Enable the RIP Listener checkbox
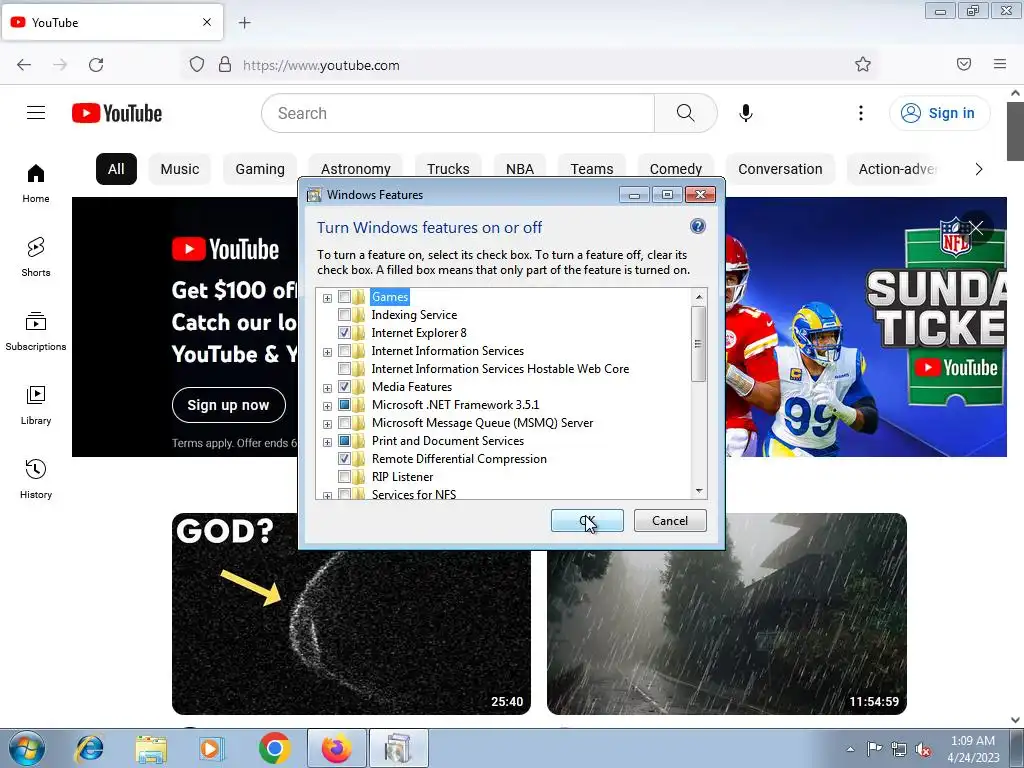Screen dimensions: 1024x768 pyautogui.click(x=344, y=477)
